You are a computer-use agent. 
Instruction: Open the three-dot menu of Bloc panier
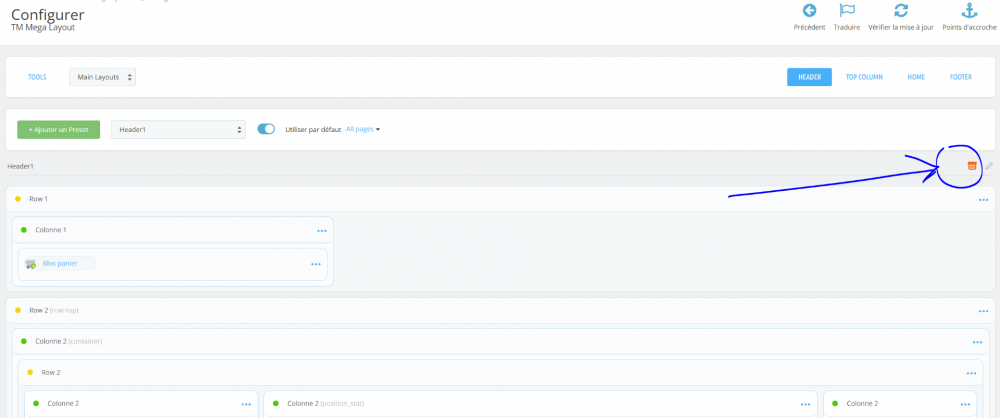[x=316, y=264]
